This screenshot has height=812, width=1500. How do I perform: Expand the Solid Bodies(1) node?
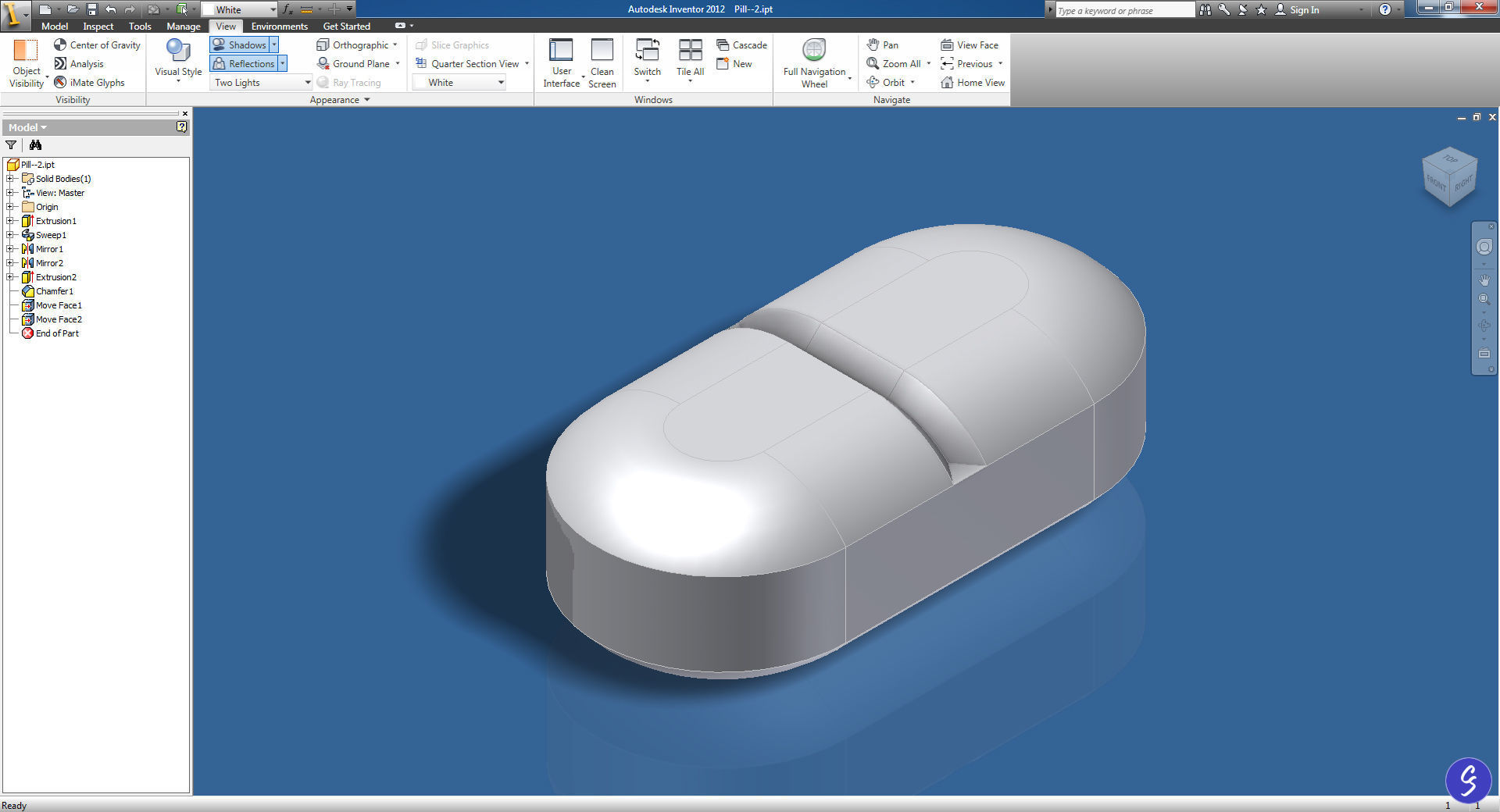(10, 179)
